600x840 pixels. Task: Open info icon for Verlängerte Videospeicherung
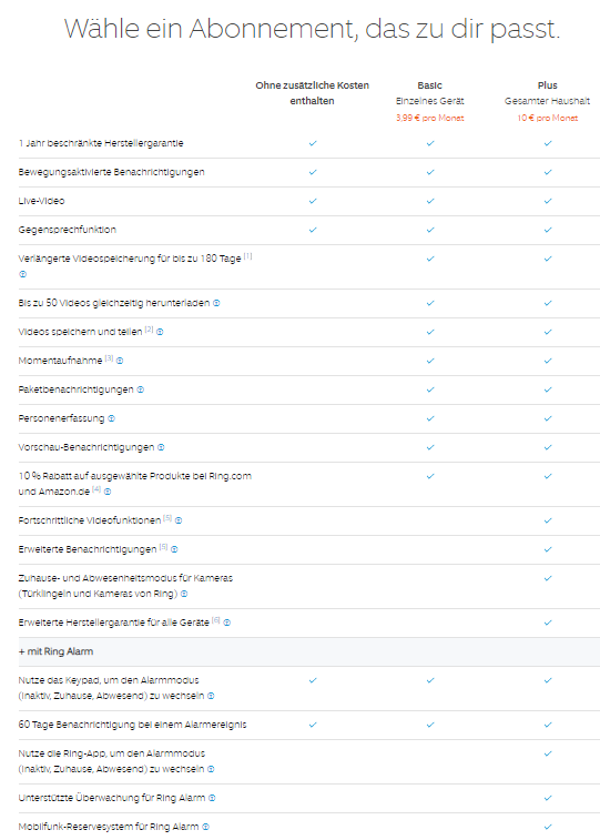(x=22, y=273)
